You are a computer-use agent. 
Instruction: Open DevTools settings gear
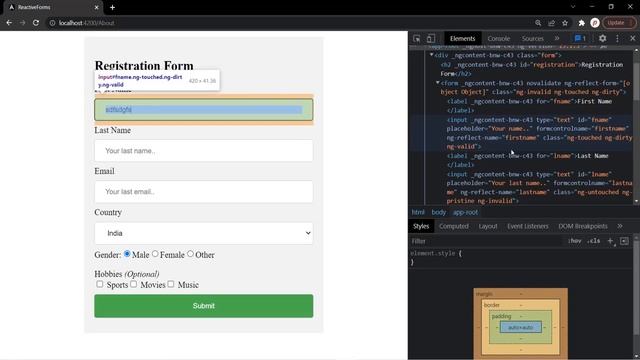602,38
